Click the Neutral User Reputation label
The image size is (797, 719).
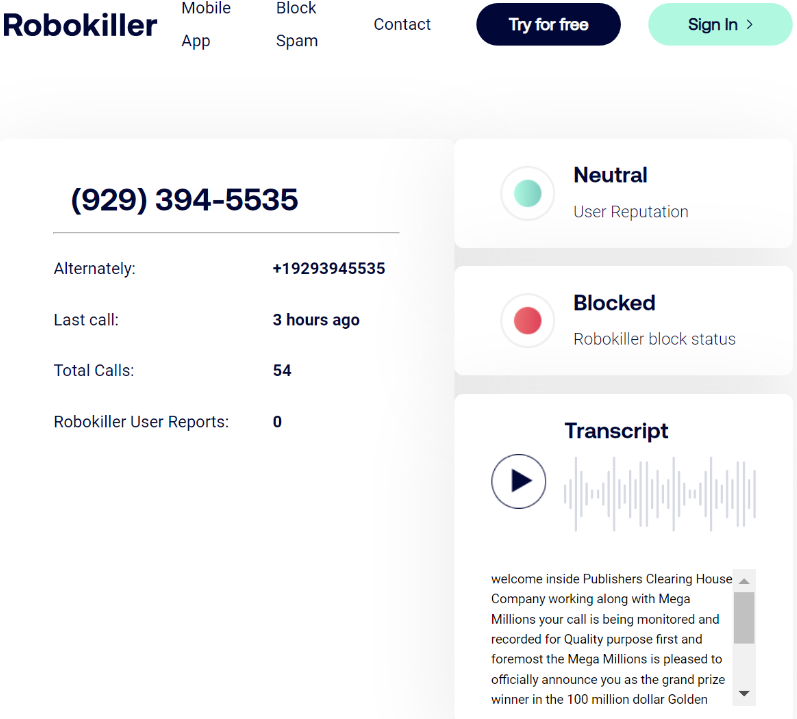610,176
